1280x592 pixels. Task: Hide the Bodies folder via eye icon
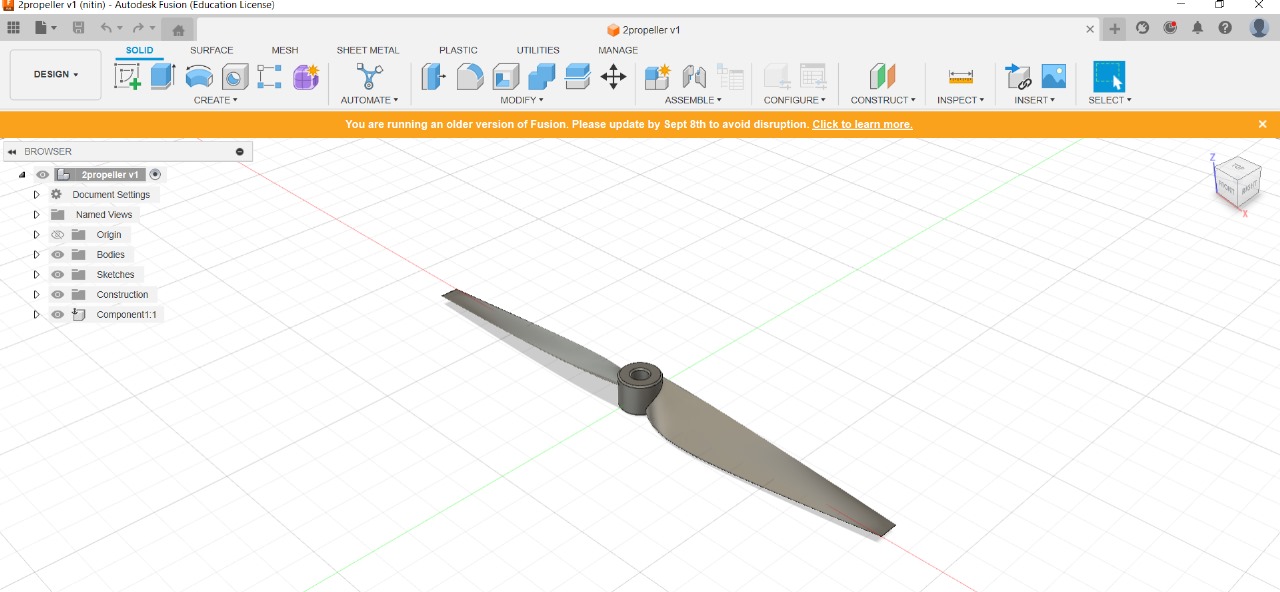pos(58,255)
